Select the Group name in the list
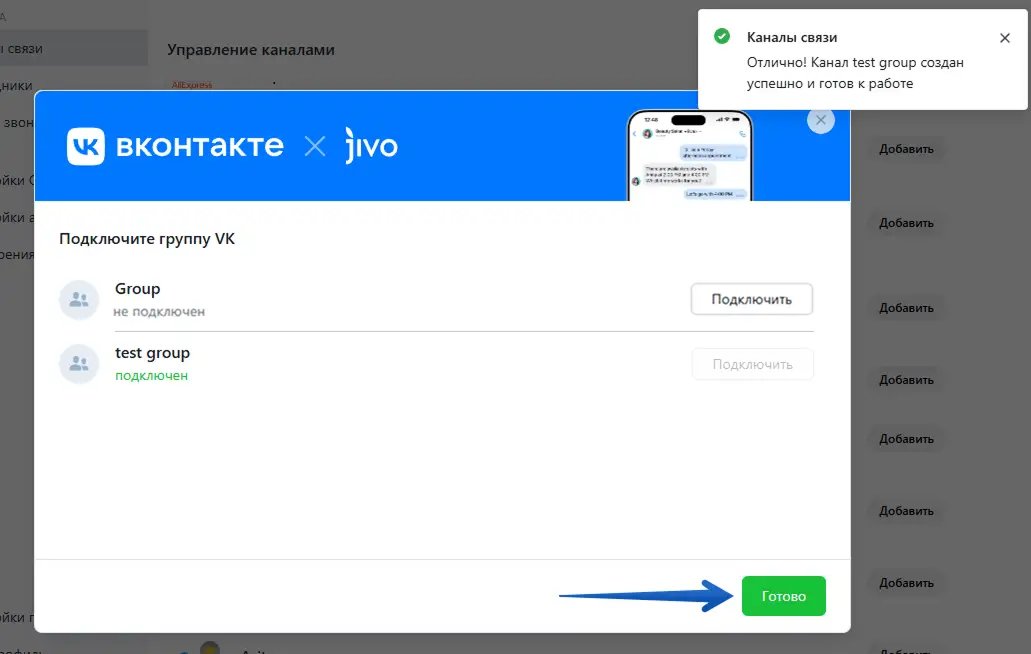This screenshot has height=654, width=1031. (x=137, y=289)
